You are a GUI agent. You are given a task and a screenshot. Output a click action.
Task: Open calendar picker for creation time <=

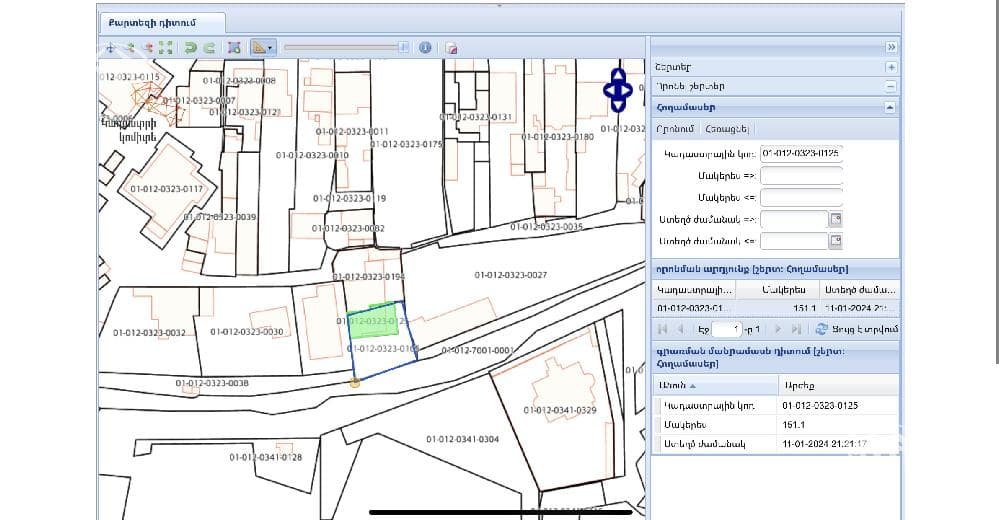835,241
